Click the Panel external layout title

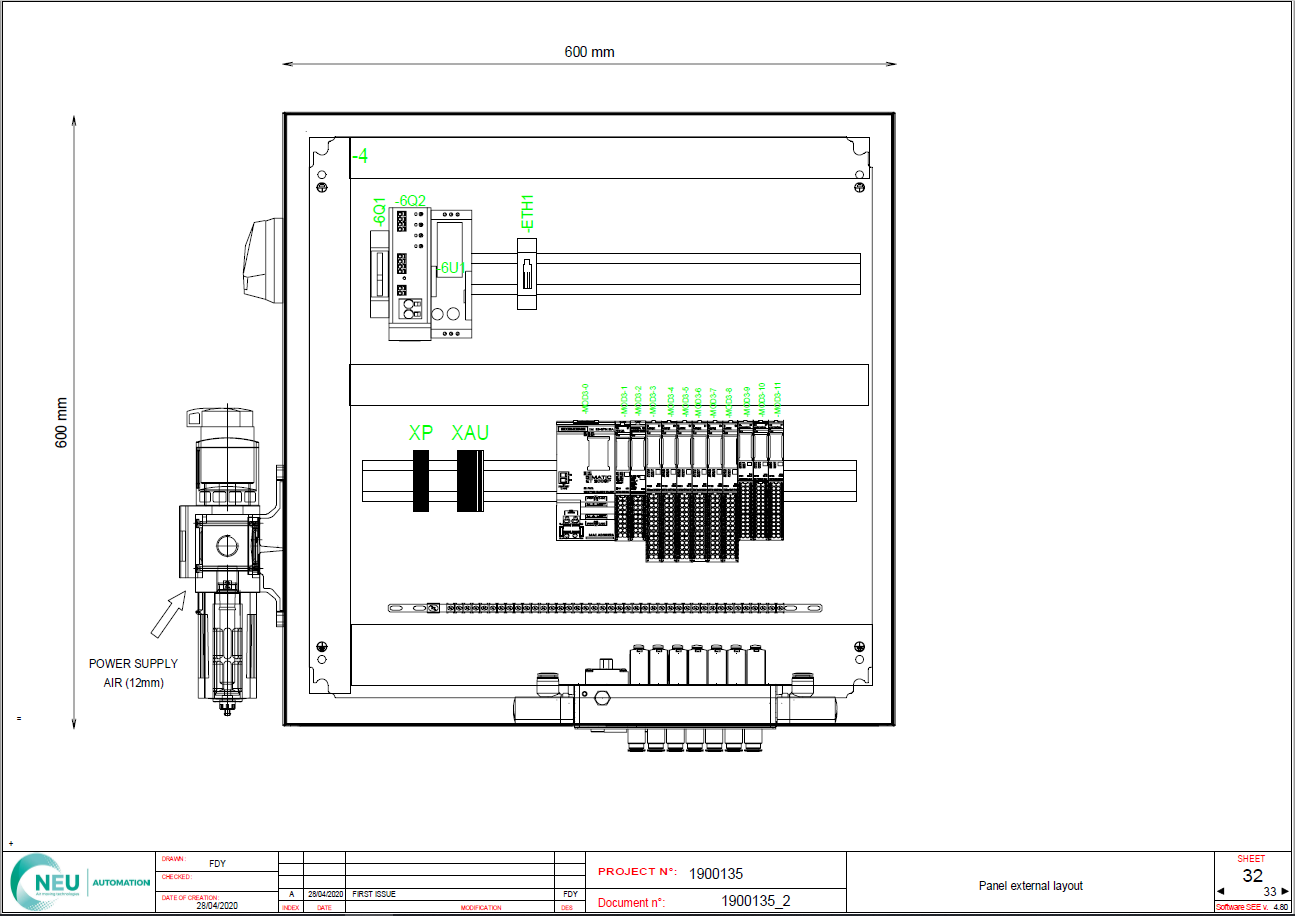pyautogui.click(x=1030, y=886)
